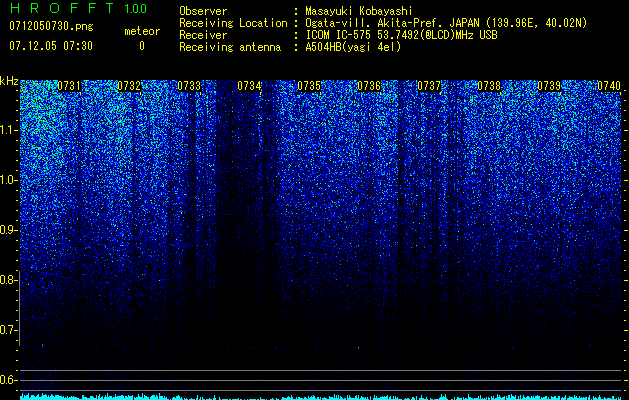This screenshot has height=400, width=629.
Task: Click the meteor label
Action: (142, 31)
